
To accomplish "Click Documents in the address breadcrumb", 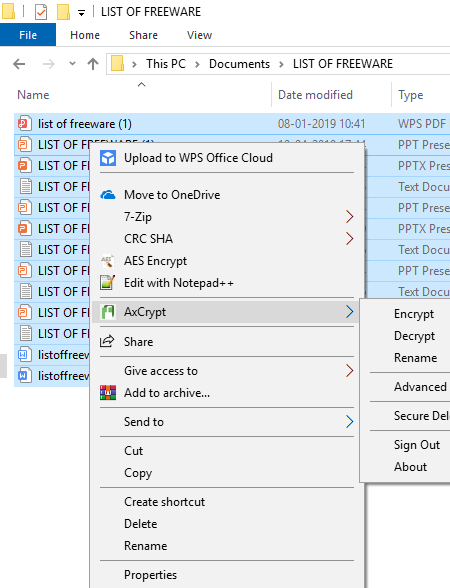I will click(239, 64).
